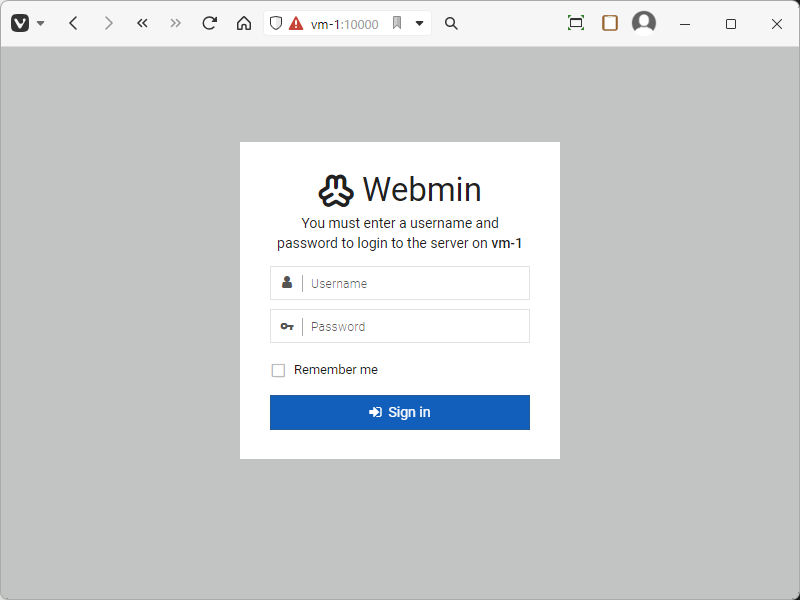Click the user icon in Username field
The height and width of the screenshot is (600, 800).
pyautogui.click(x=287, y=282)
